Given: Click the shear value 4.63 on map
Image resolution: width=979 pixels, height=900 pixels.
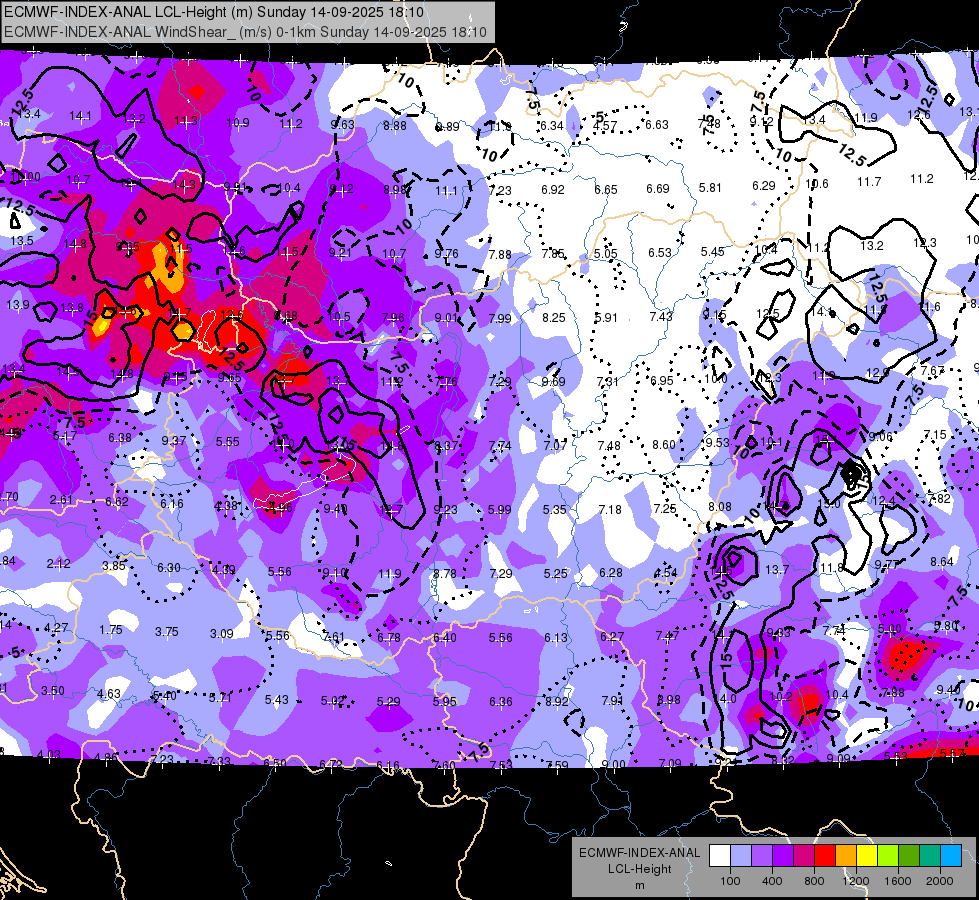Looking at the screenshot, I should (109, 693).
